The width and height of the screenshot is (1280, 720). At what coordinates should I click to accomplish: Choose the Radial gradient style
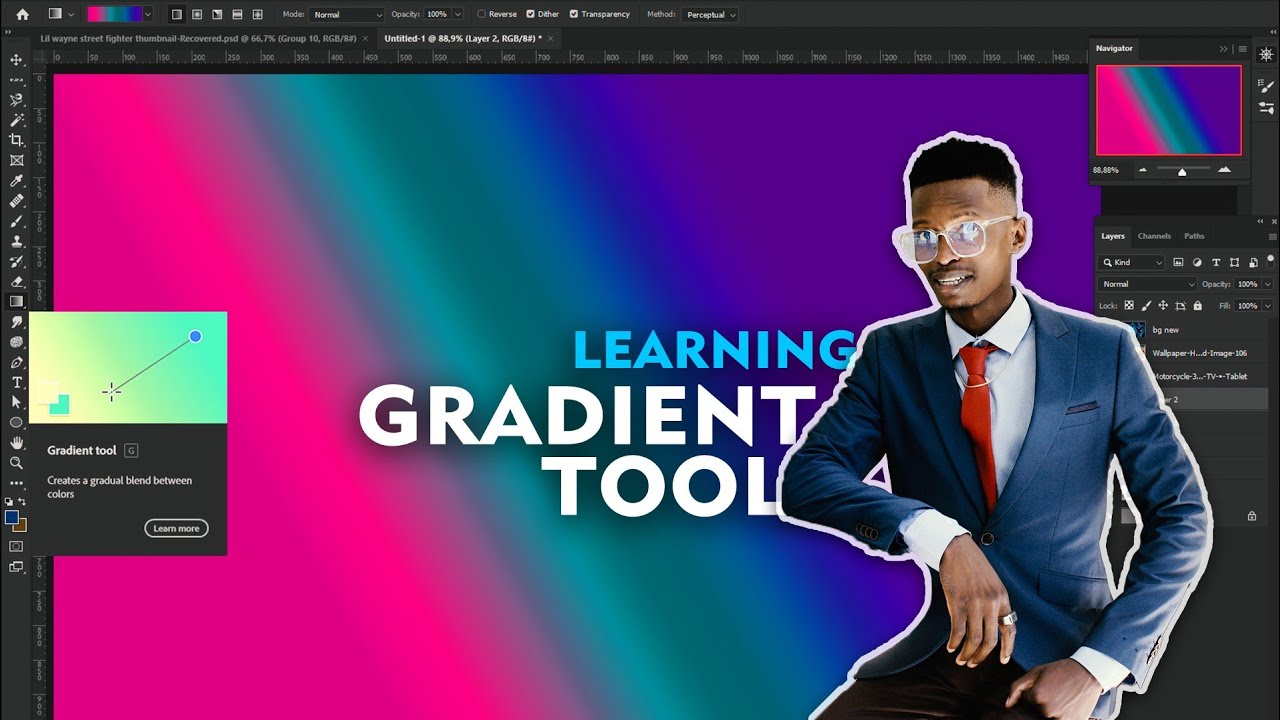click(x=197, y=15)
